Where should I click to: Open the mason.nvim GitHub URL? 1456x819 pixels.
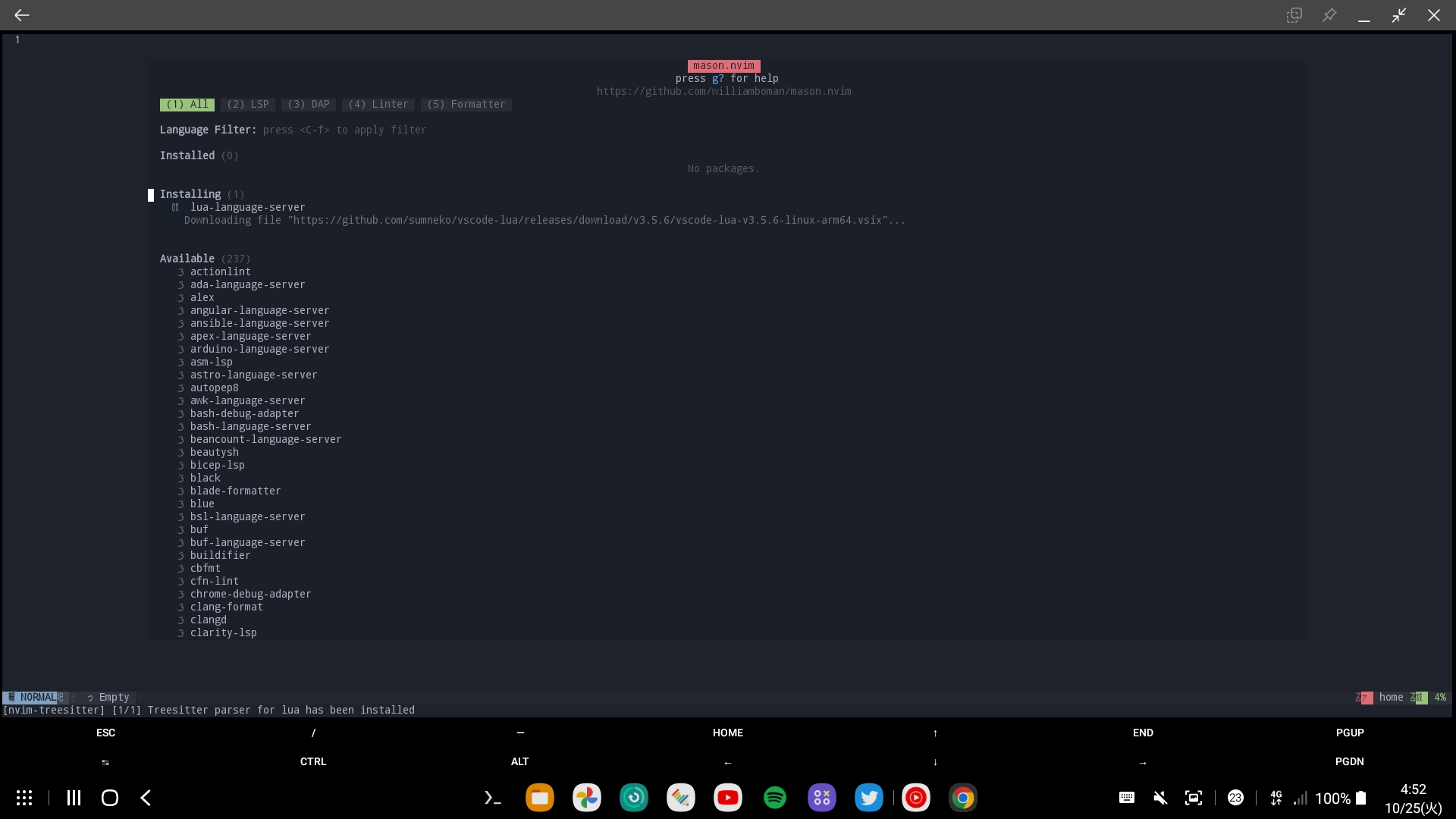(x=723, y=91)
